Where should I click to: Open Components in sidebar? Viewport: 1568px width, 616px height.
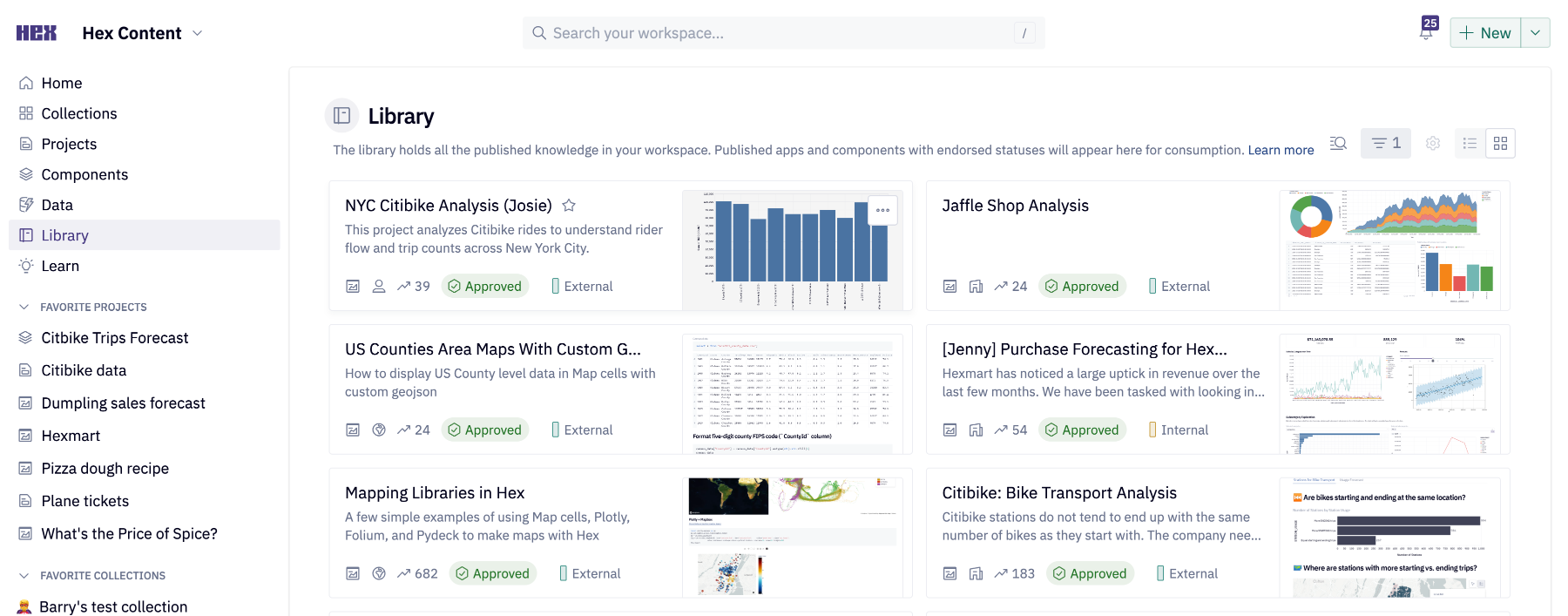click(145, 174)
